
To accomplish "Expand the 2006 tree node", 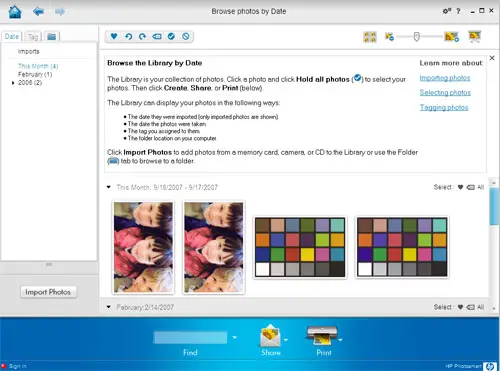I will coord(13,83).
